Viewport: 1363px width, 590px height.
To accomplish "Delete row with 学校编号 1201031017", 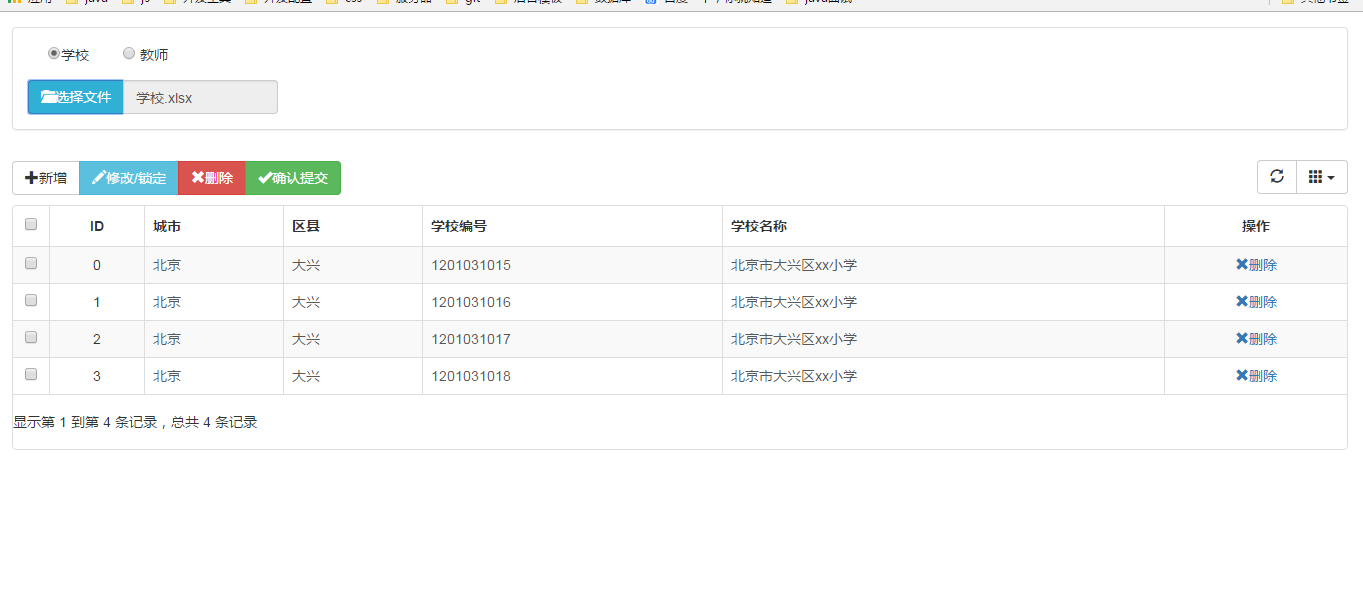I will pos(1256,339).
